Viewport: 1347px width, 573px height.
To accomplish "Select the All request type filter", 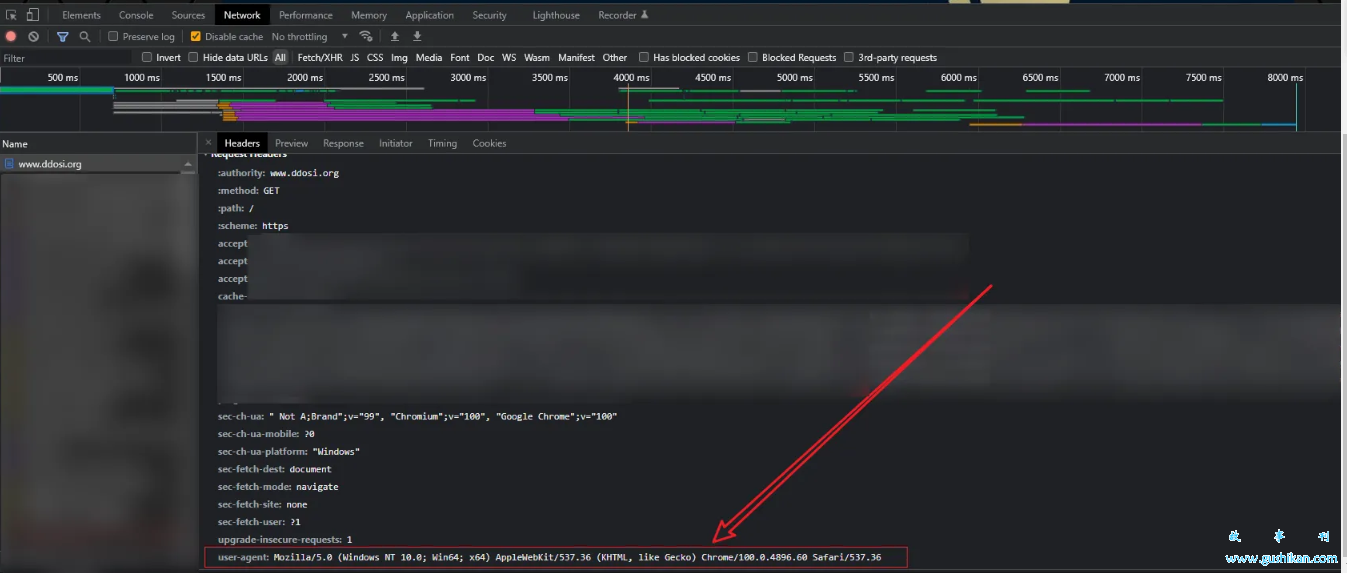I will [x=280, y=58].
